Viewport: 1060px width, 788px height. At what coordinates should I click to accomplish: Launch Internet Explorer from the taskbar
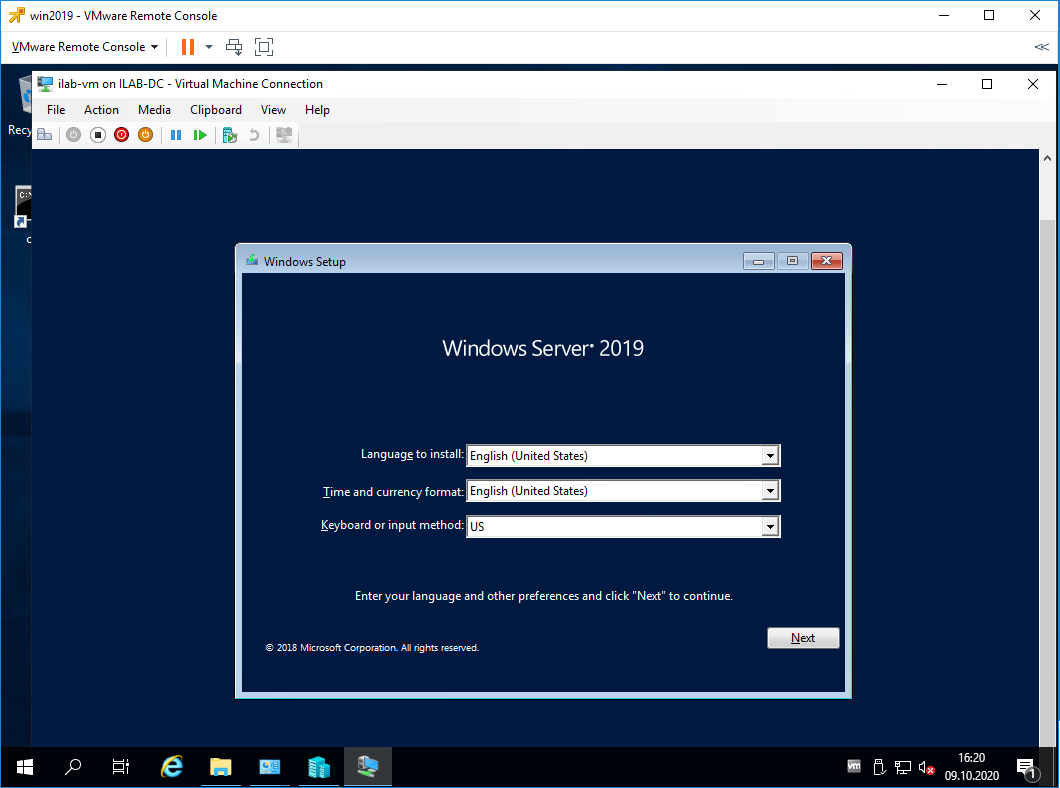pyautogui.click(x=172, y=767)
